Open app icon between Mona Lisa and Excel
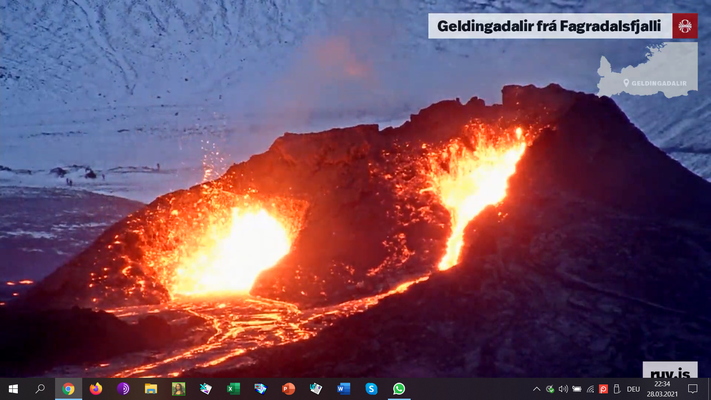The height and width of the screenshot is (400, 711). [206, 389]
